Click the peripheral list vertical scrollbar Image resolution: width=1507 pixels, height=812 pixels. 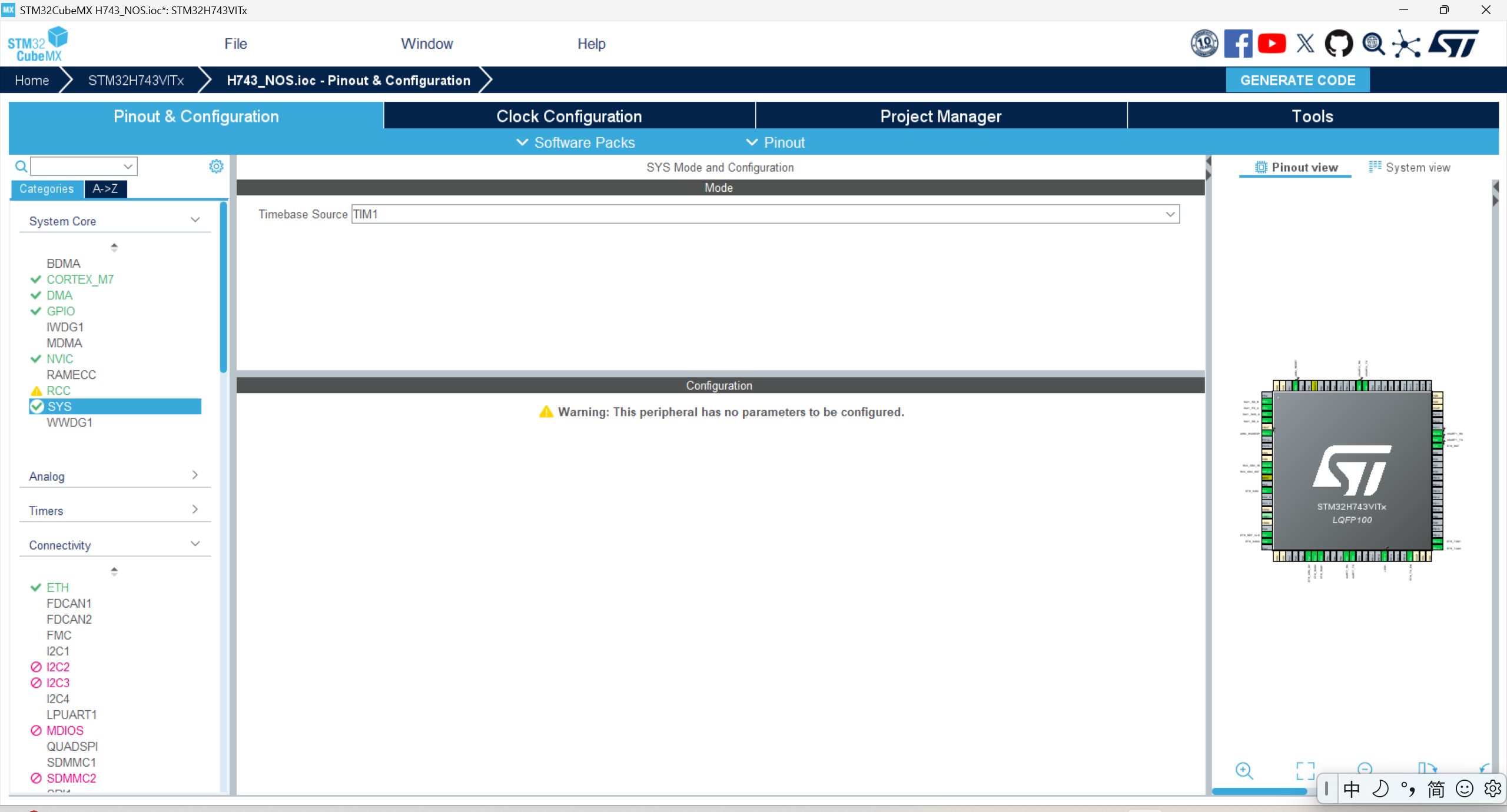(224, 288)
